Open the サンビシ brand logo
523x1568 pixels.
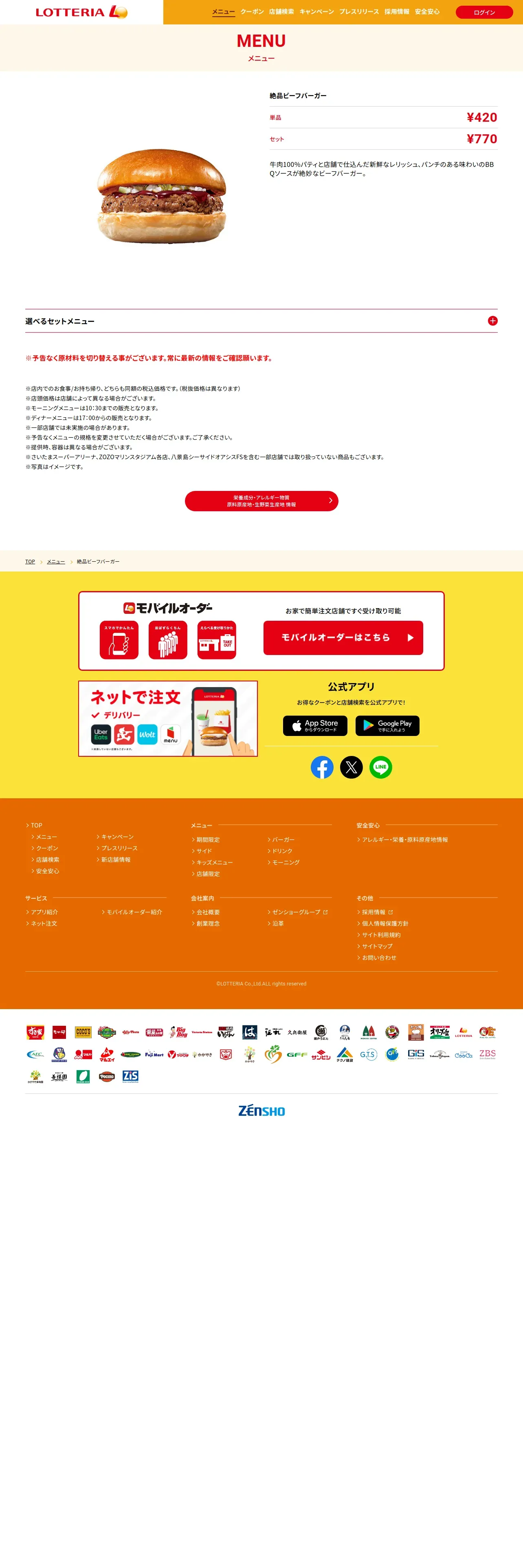point(321,1054)
